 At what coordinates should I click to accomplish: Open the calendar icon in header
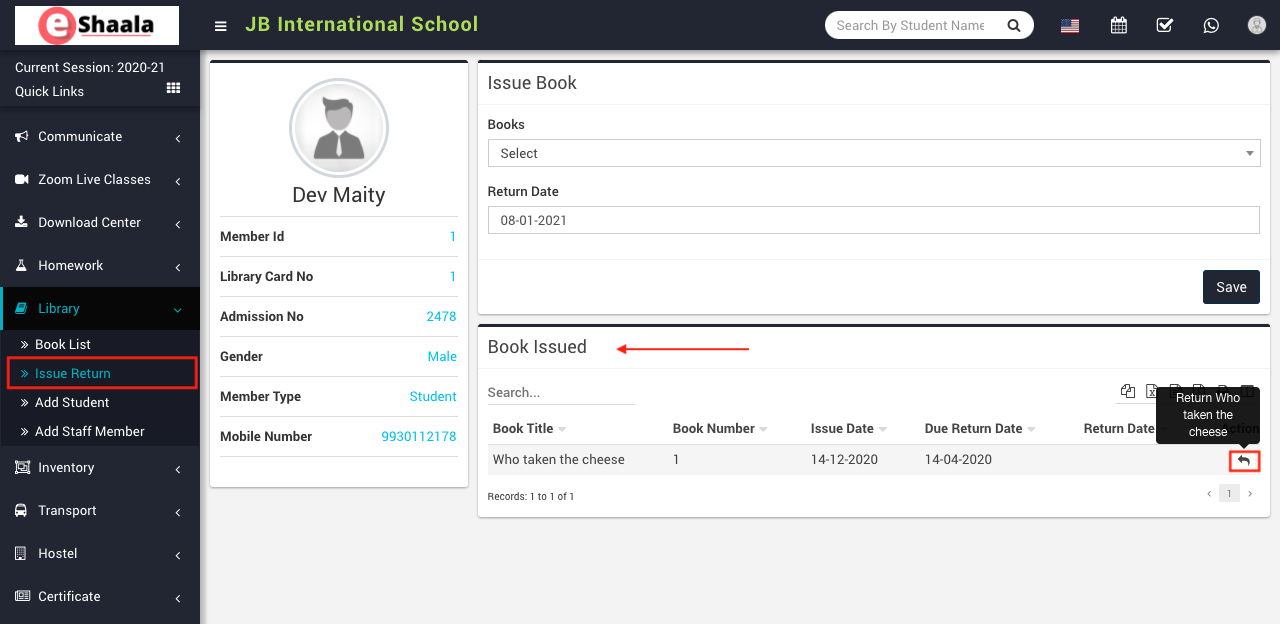1119,25
